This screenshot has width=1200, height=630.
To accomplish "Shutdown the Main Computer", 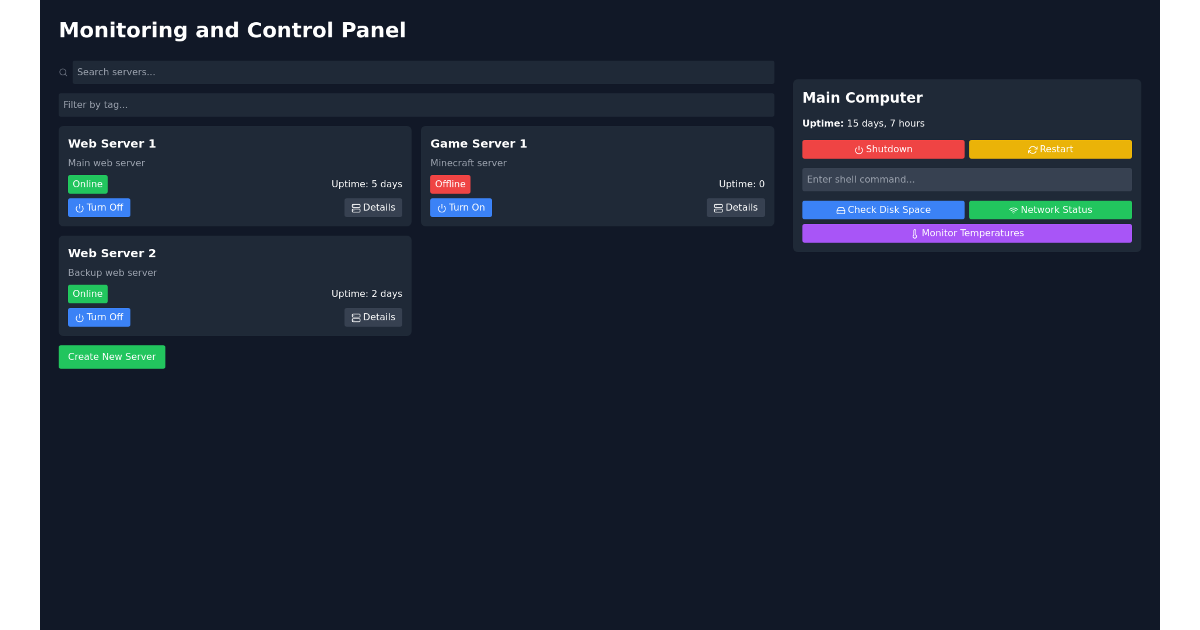I will click(x=883, y=149).
